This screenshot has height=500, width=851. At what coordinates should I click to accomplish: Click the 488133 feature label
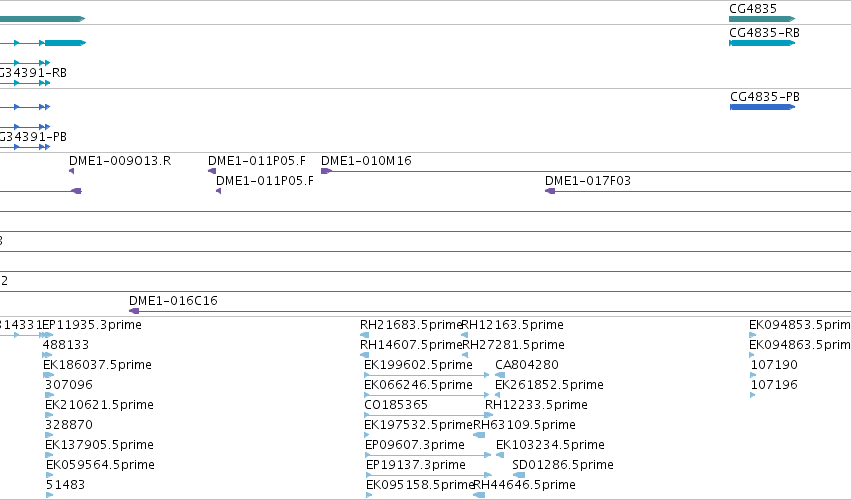(x=66, y=345)
